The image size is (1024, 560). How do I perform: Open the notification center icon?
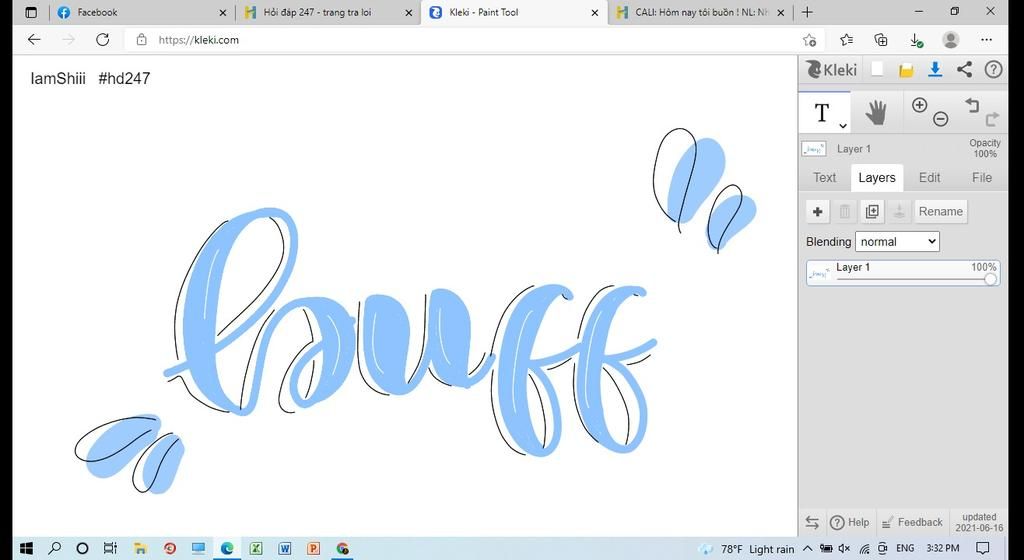tap(983, 548)
